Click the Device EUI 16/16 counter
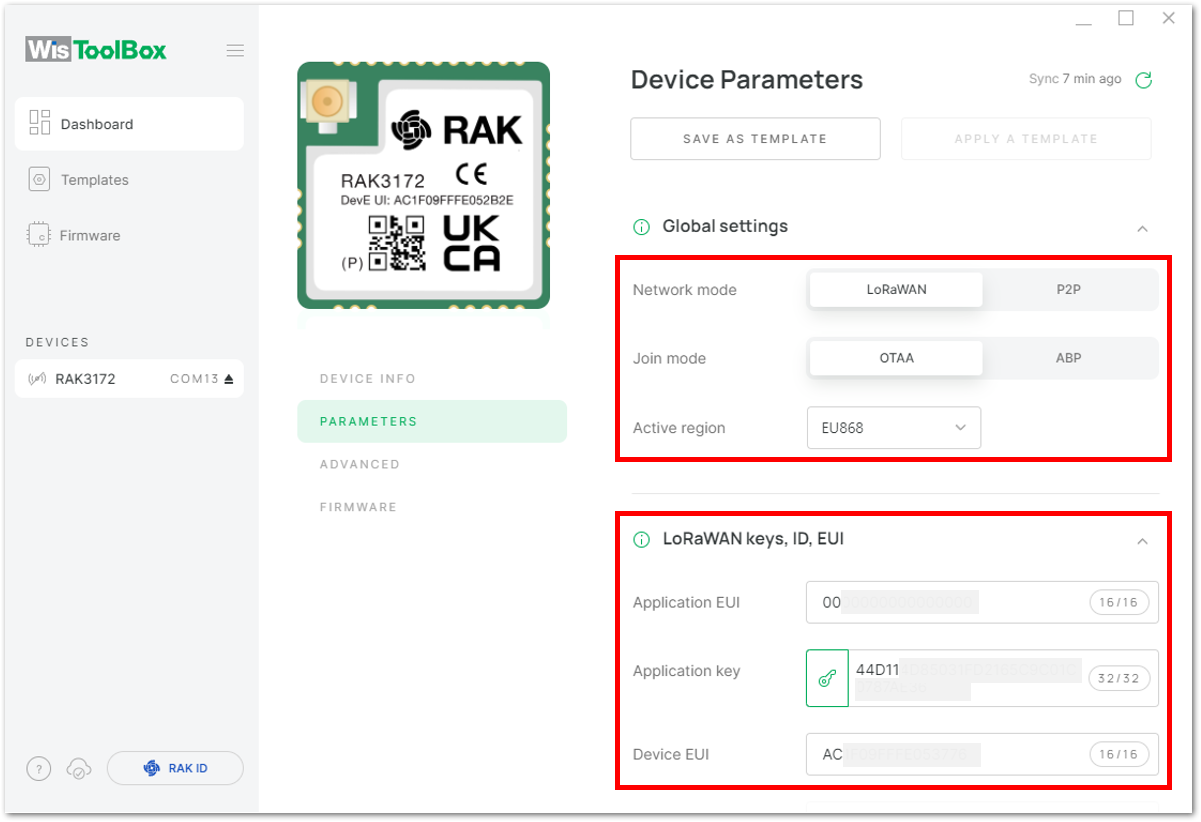The width and height of the screenshot is (1201, 822). tap(1119, 754)
